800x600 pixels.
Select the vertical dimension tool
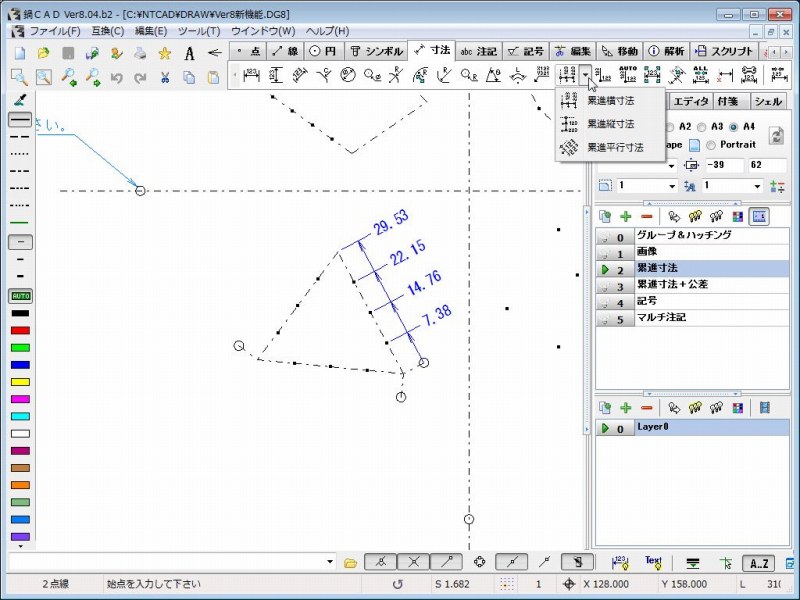pyautogui.click(x=276, y=76)
